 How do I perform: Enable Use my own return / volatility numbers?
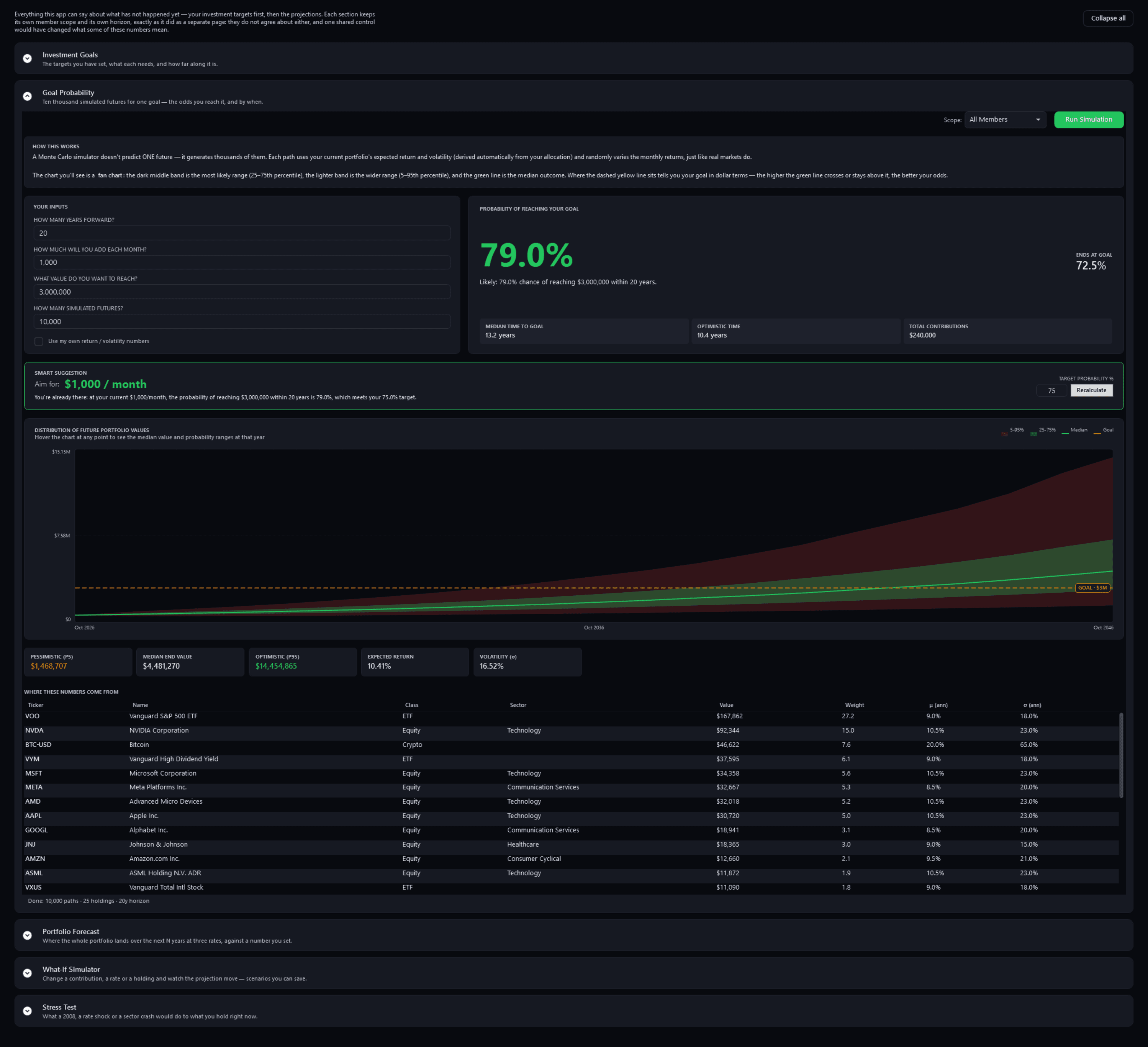[x=39, y=341]
